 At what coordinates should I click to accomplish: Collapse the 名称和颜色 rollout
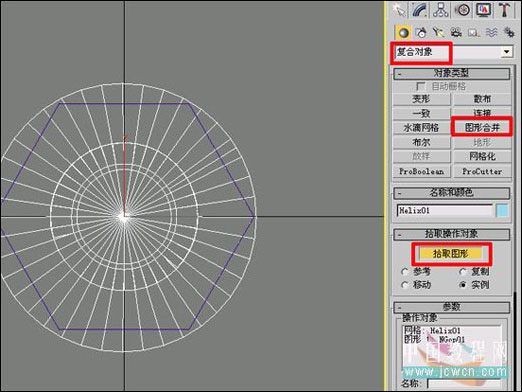point(452,193)
